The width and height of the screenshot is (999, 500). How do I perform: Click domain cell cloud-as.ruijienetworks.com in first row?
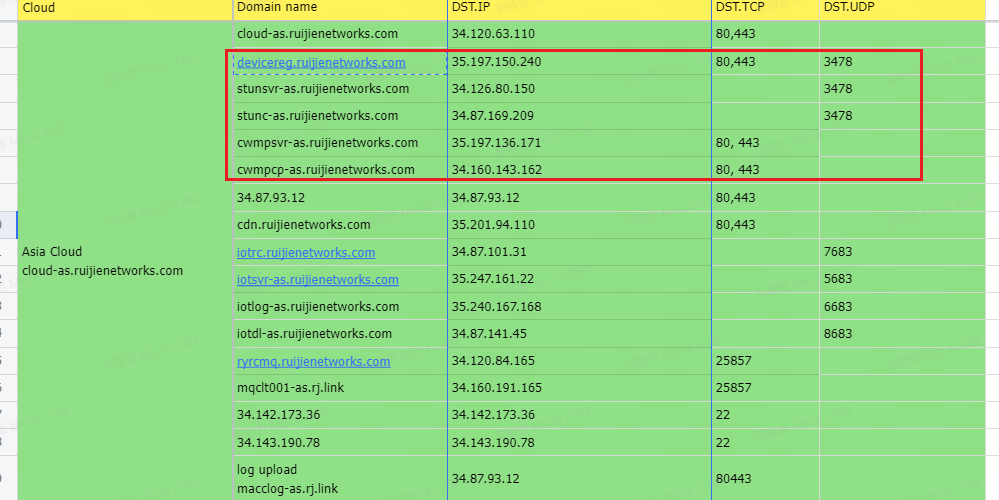tap(340, 34)
